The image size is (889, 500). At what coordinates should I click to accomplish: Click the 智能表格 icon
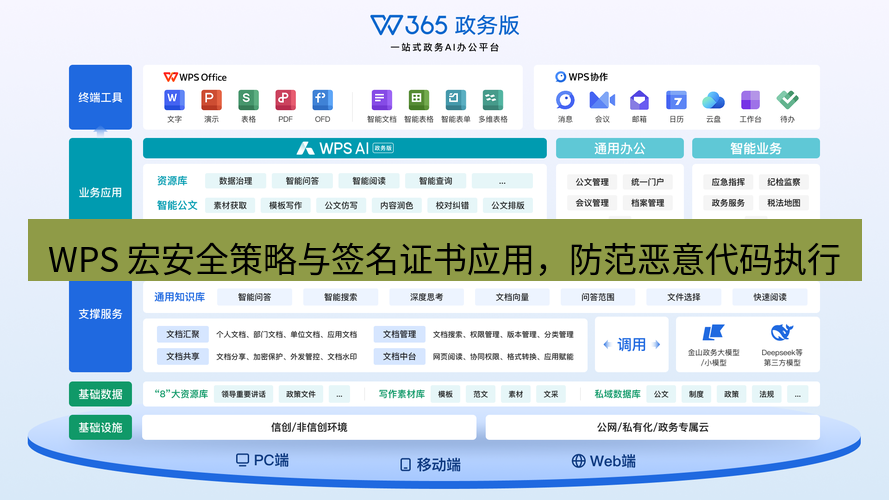click(x=418, y=100)
